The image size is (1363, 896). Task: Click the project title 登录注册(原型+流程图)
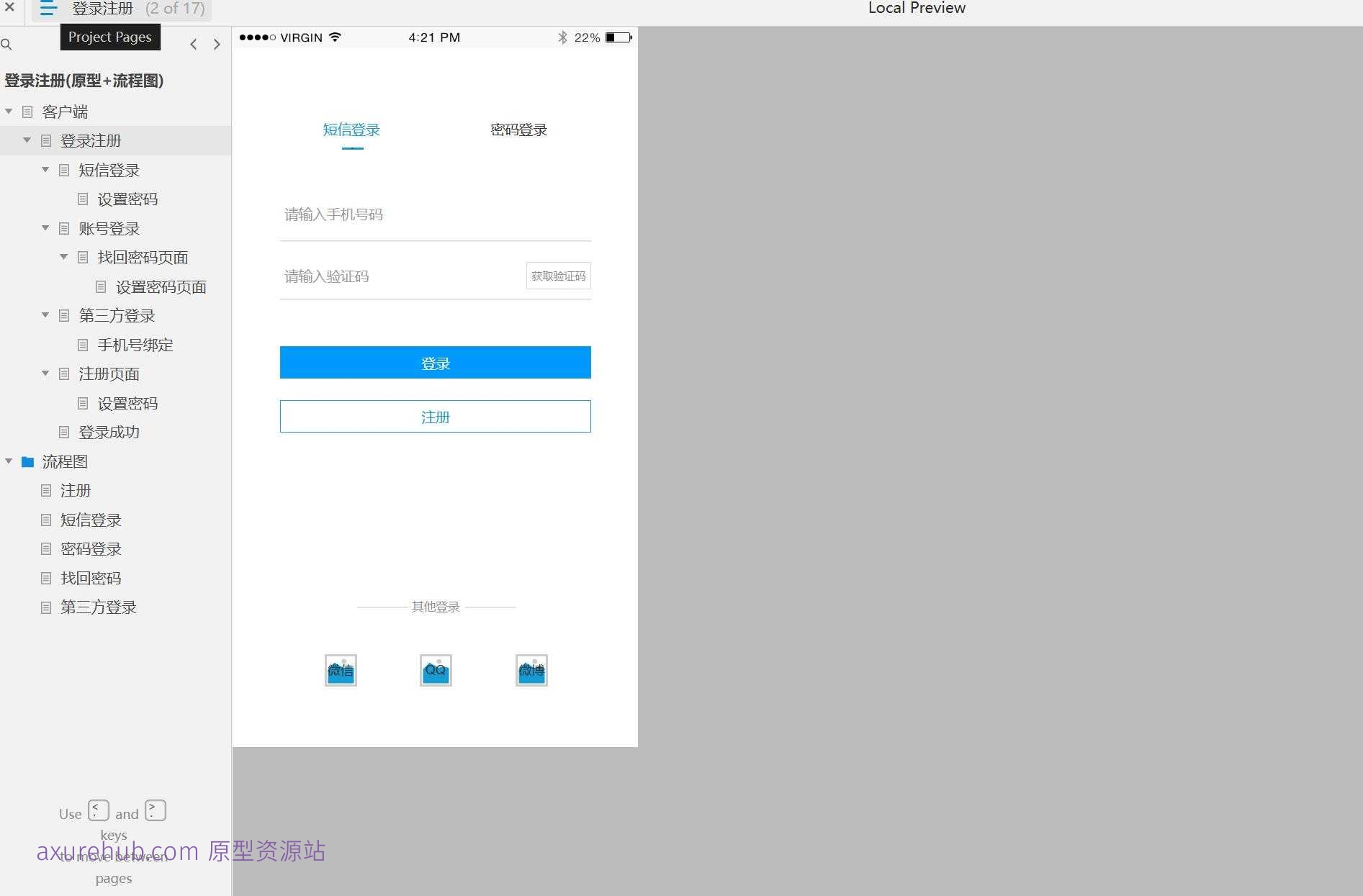tap(84, 81)
